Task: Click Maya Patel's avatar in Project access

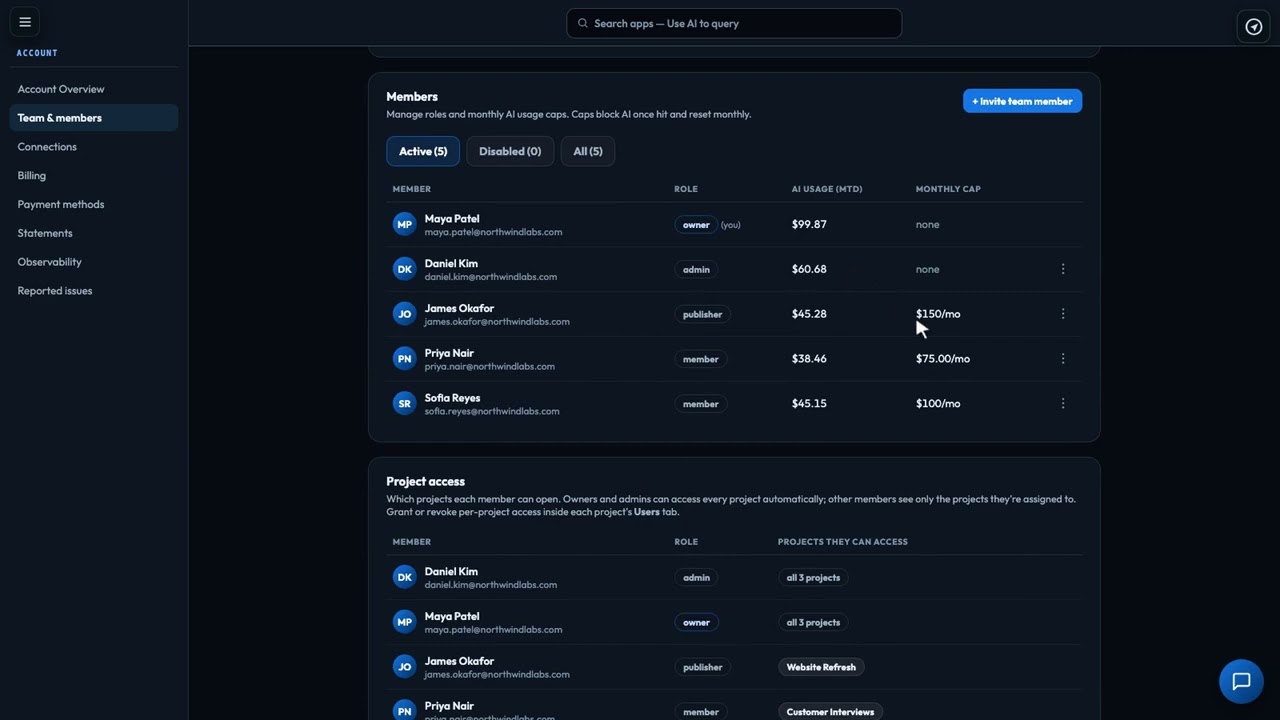Action: tap(404, 622)
